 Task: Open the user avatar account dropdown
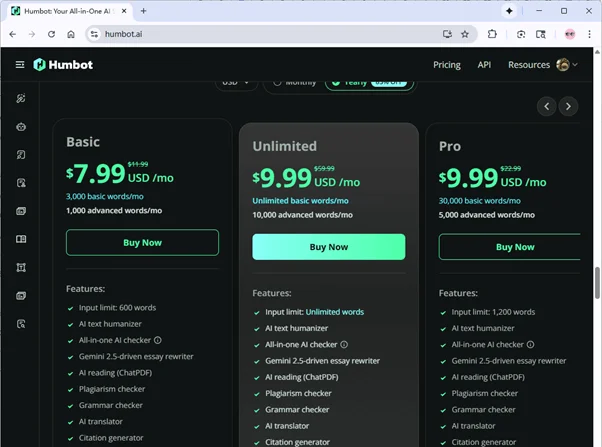pyautogui.click(x=568, y=65)
